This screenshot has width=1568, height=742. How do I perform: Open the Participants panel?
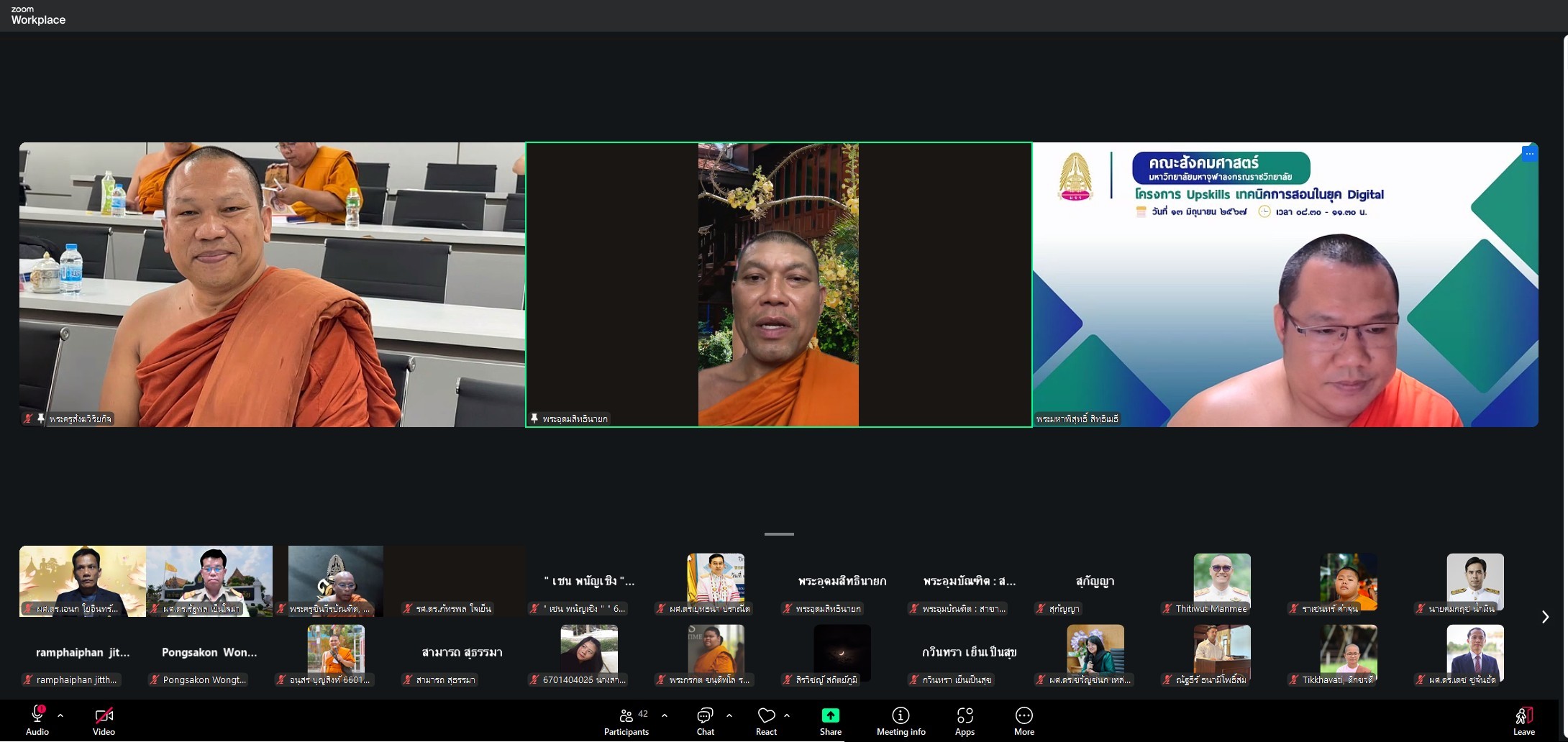[x=626, y=721]
